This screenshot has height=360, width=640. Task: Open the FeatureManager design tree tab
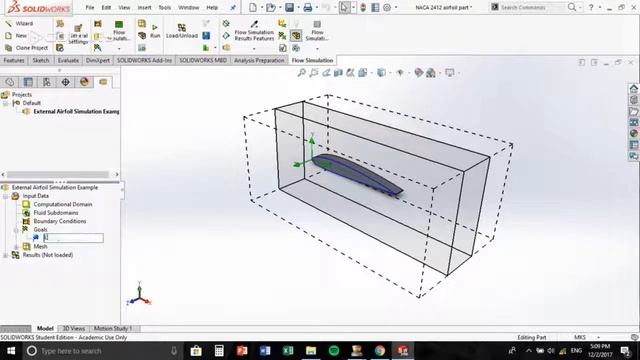click(x=9, y=82)
